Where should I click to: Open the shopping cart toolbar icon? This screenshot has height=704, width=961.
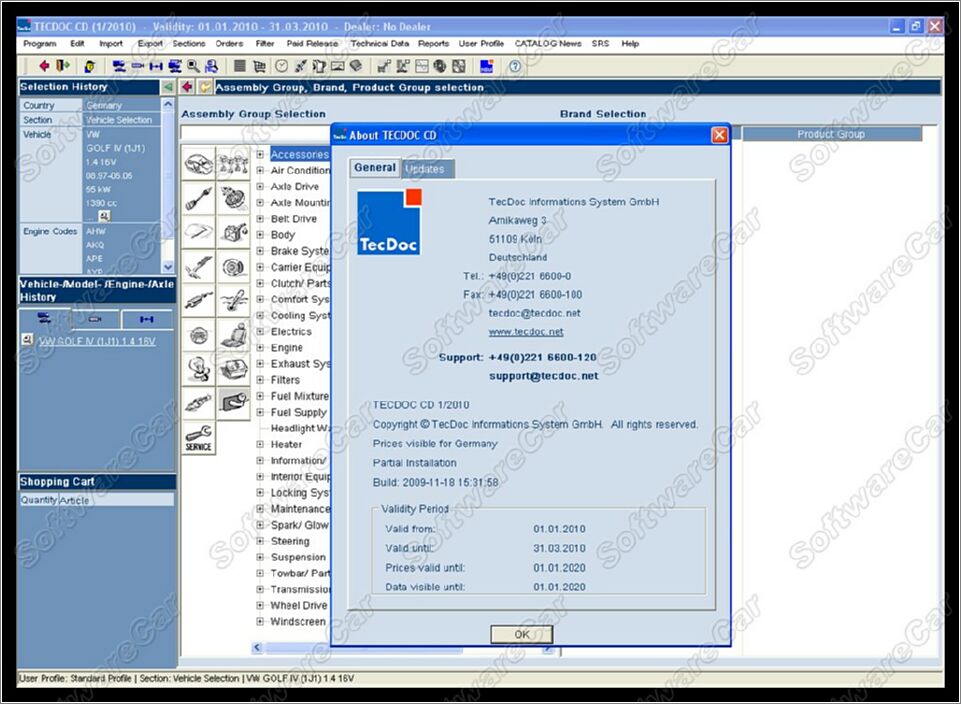259,66
